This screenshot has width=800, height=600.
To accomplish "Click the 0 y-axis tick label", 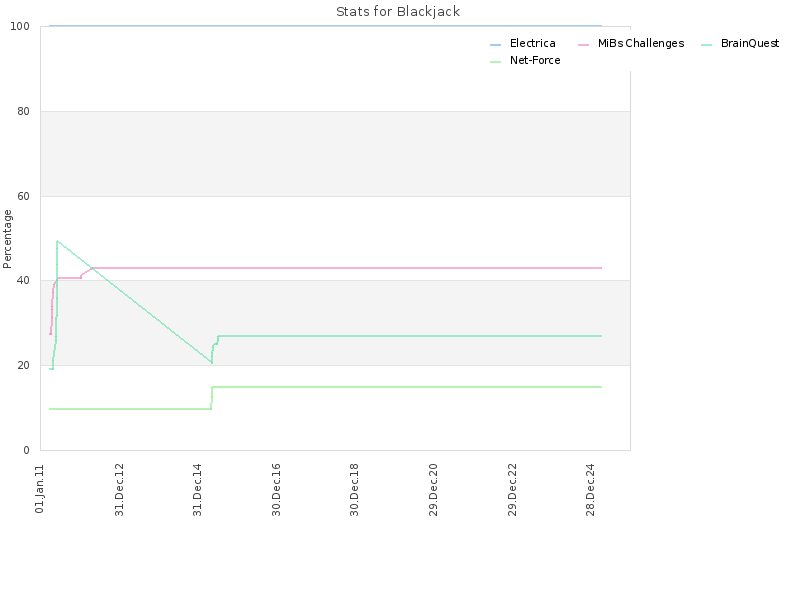I will (x=27, y=450).
